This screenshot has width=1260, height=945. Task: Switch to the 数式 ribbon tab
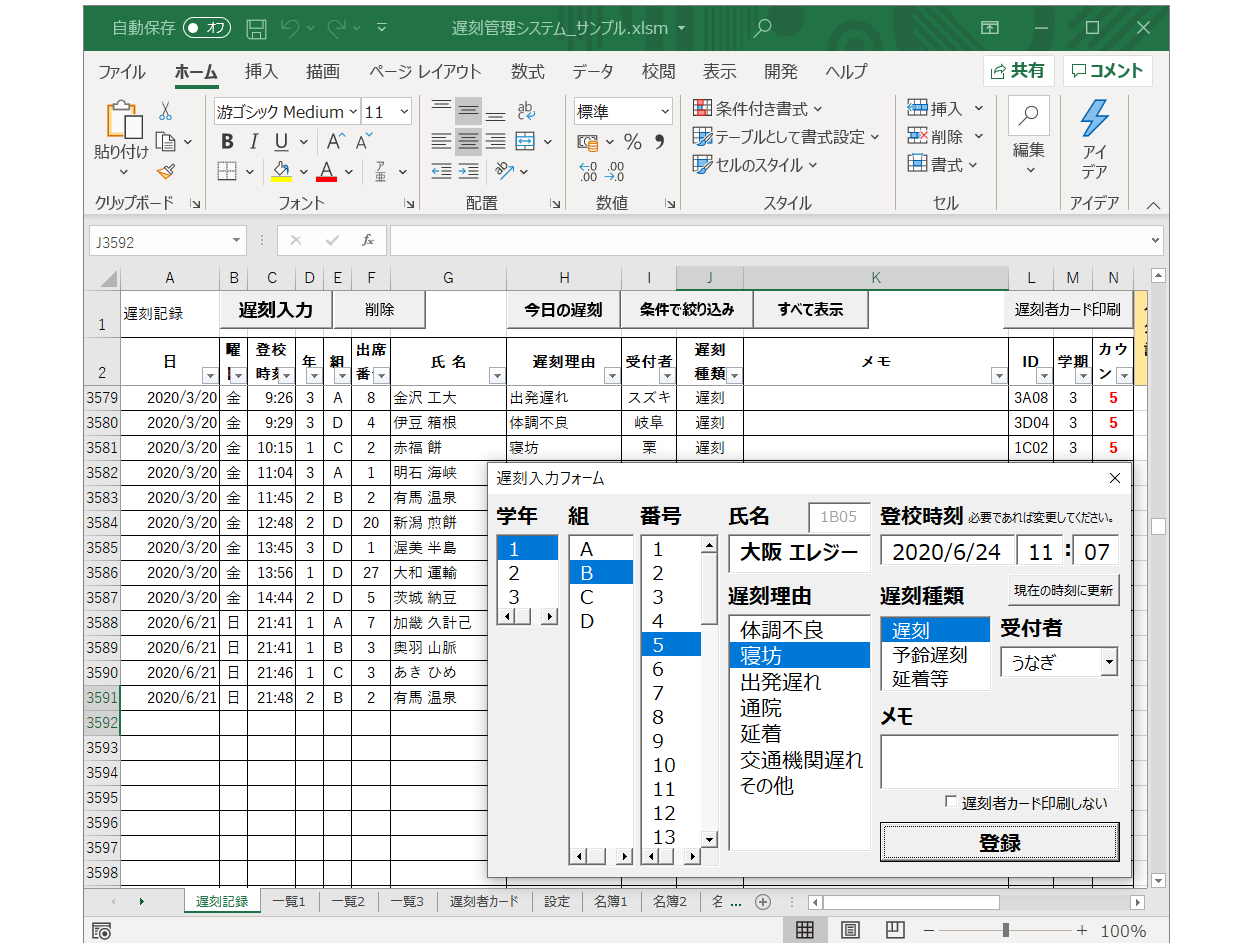[x=527, y=72]
